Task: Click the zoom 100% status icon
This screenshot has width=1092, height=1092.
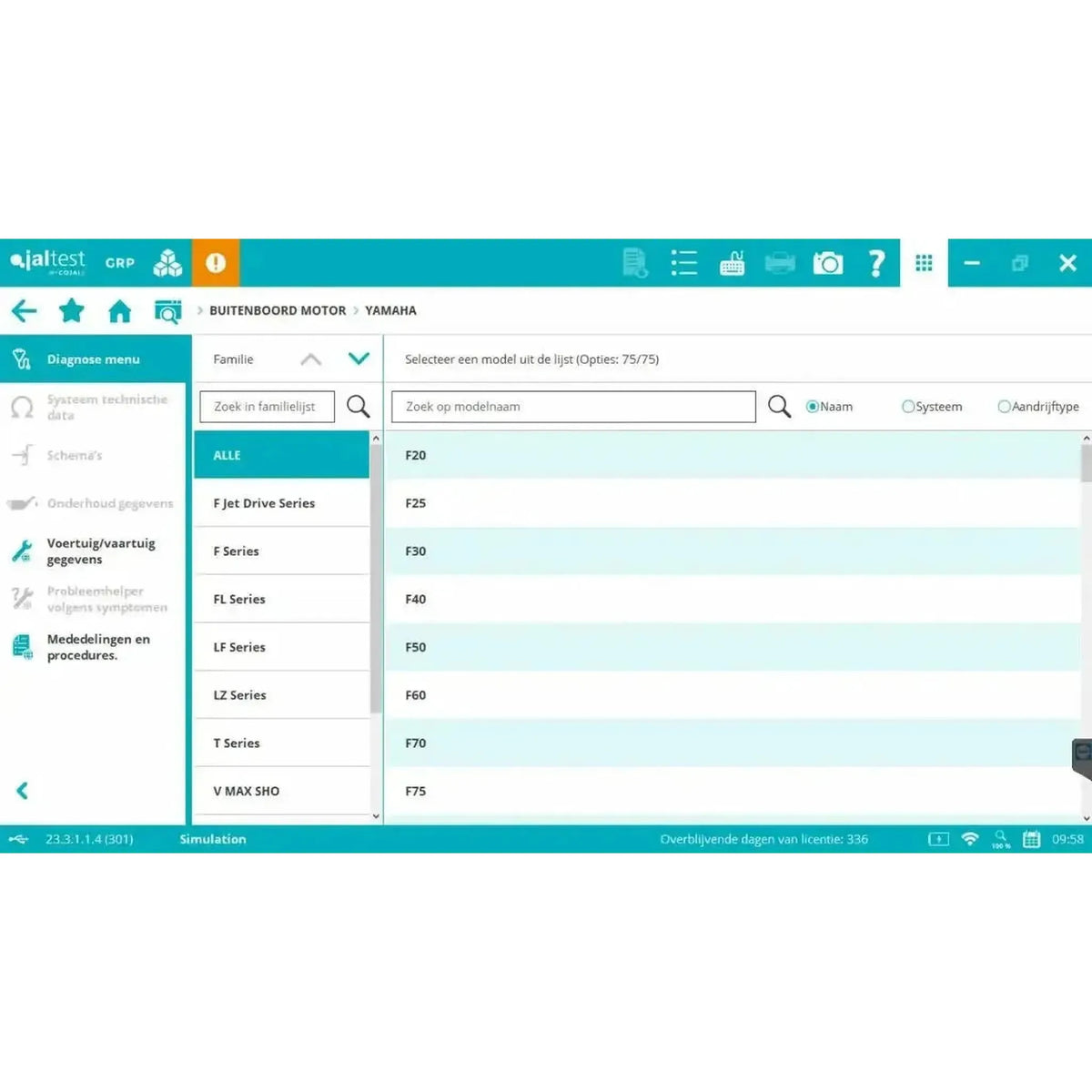Action: point(1001,839)
